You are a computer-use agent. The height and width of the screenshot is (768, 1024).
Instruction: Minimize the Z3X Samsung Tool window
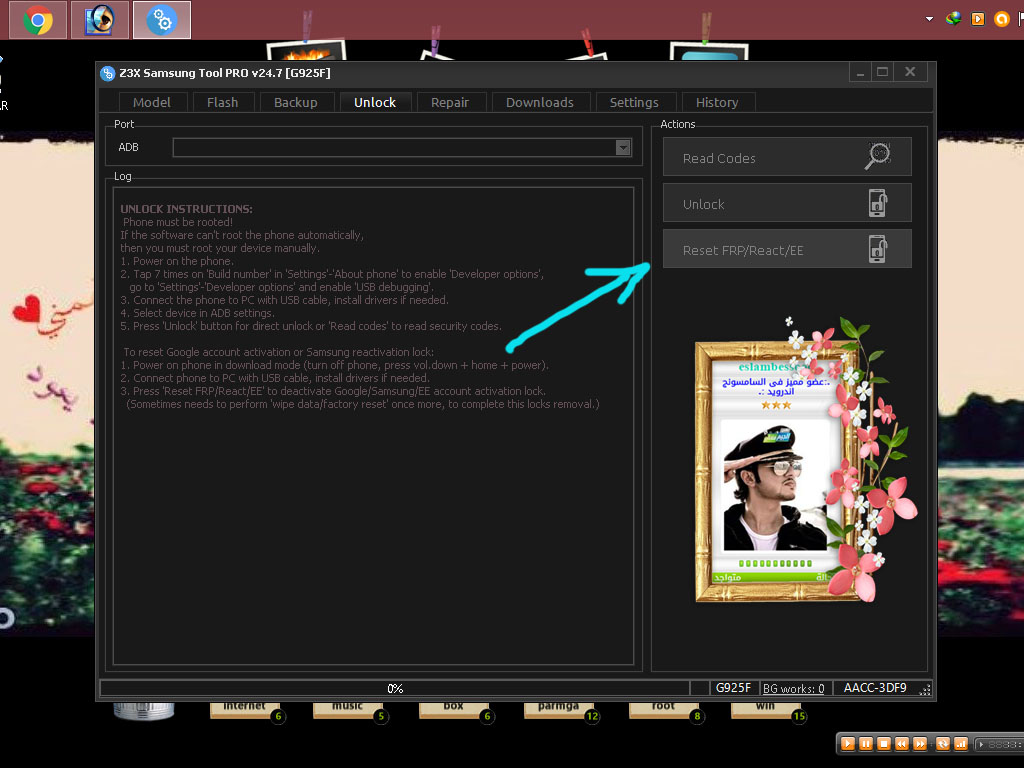[x=861, y=72]
